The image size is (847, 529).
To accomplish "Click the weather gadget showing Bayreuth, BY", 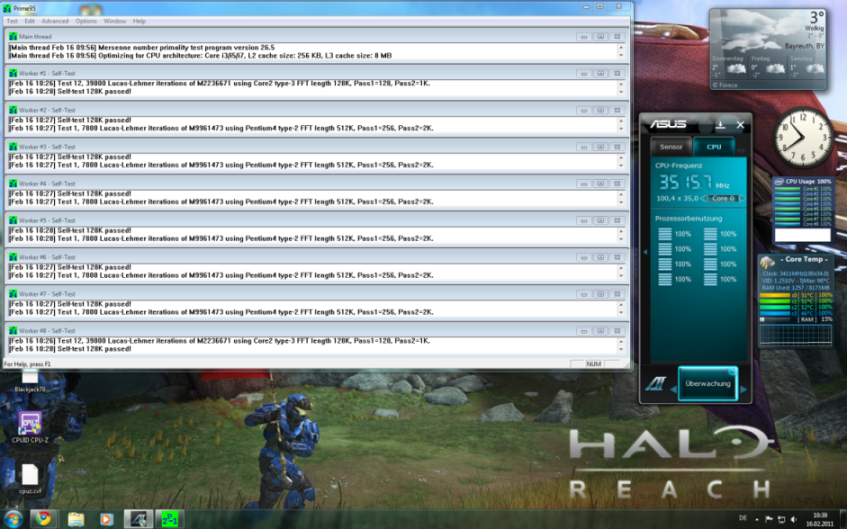I will pyautogui.click(x=768, y=49).
